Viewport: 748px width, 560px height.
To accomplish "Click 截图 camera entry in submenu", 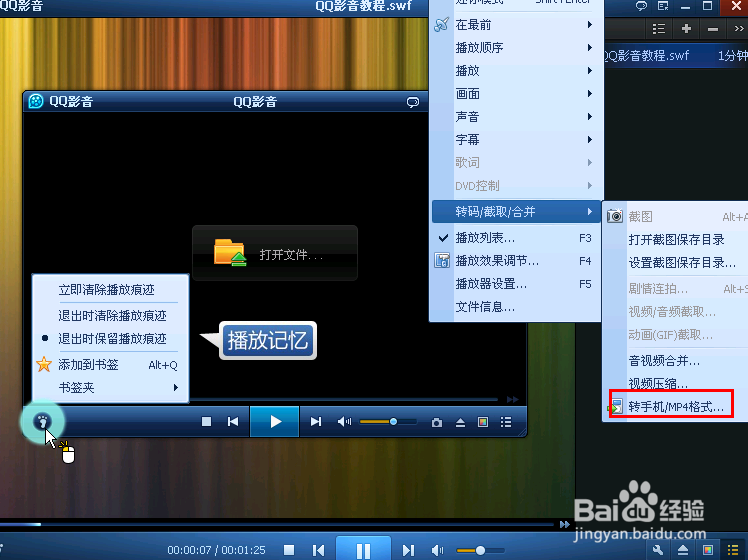I will coord(676,217).
